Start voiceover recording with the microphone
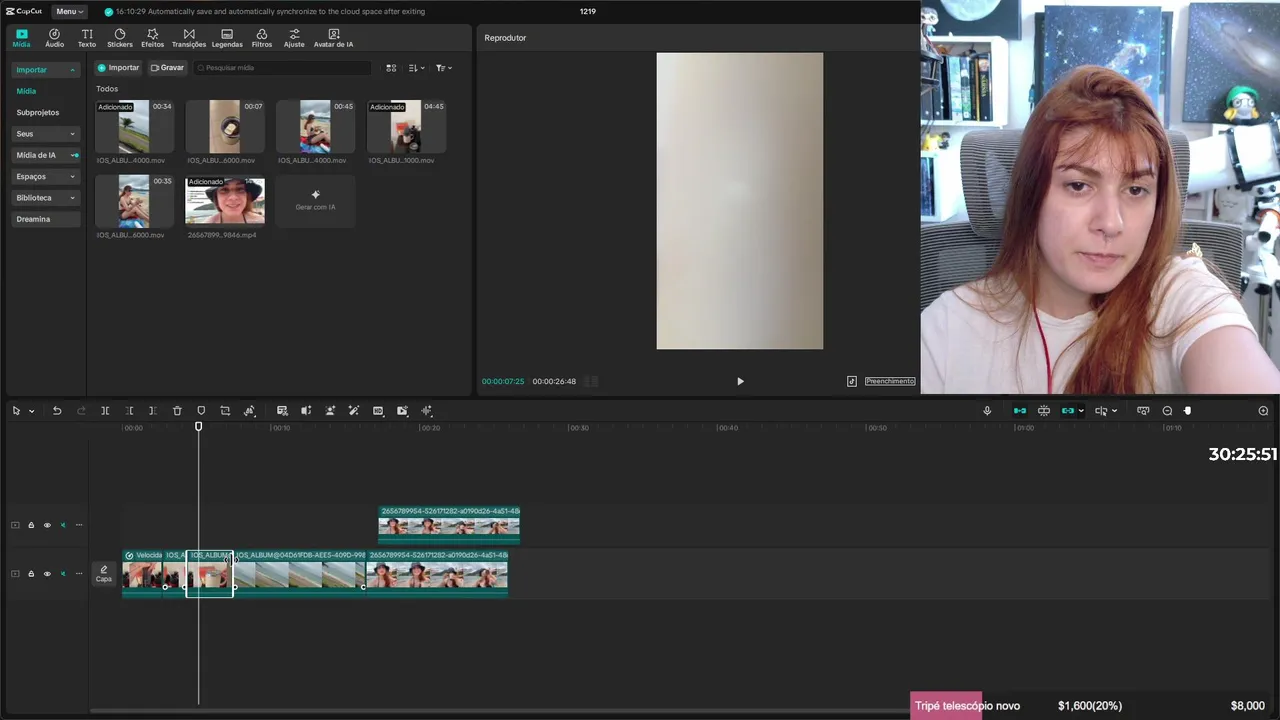This screenshot has width=1280, height=720. pos(987,411)
